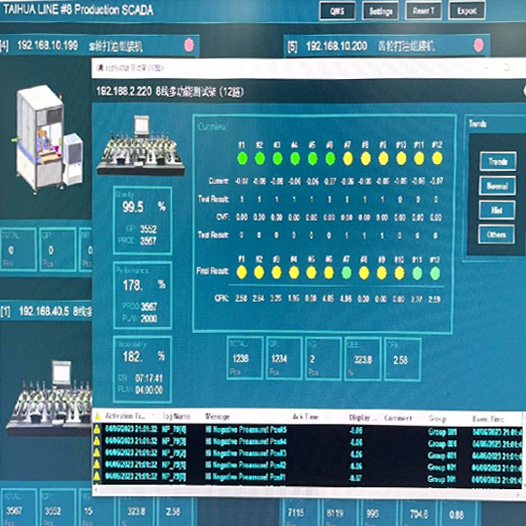
Task: Select the assembly machine 3D thumbnail
Action: tap(47, 138)
